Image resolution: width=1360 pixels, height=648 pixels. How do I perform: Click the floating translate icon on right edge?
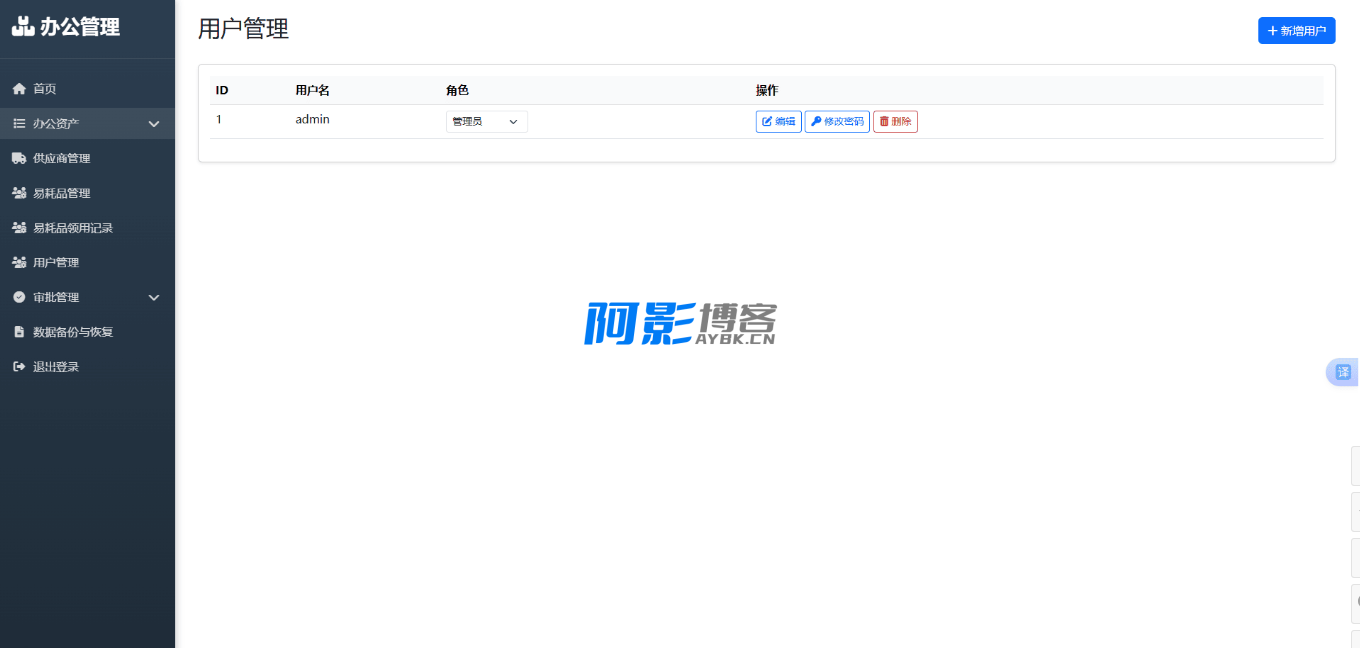coord(1343,372)
